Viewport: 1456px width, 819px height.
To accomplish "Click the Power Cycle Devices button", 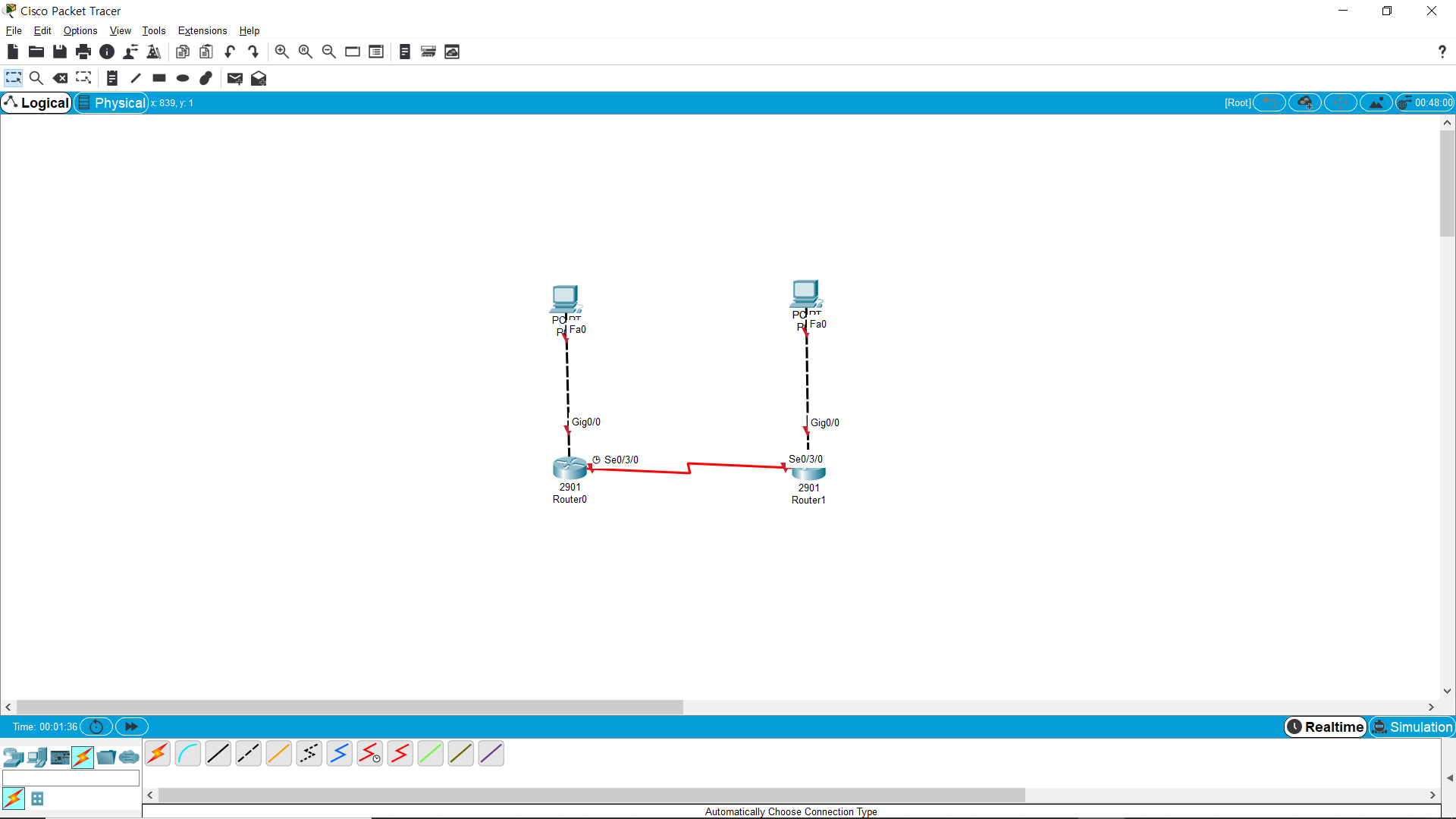I will pyautogui.click(x=96, y=726).
